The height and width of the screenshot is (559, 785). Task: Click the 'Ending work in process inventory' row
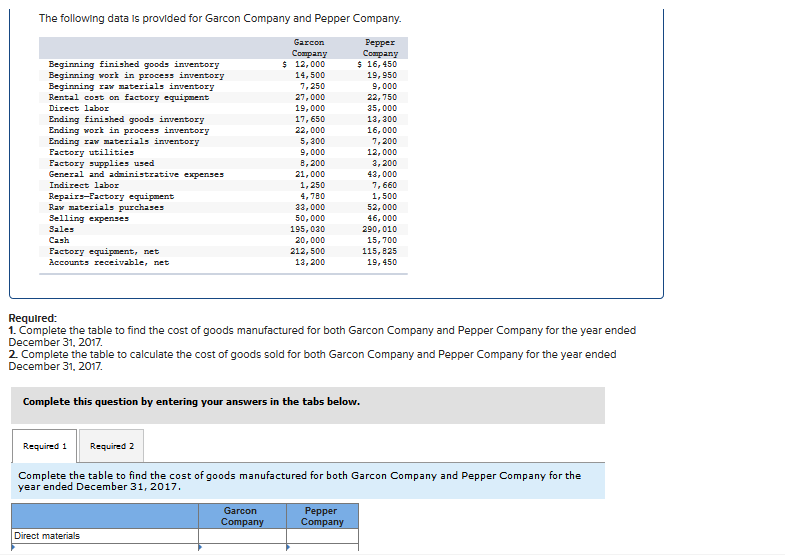pyautogui.click(x=223, y=131)
